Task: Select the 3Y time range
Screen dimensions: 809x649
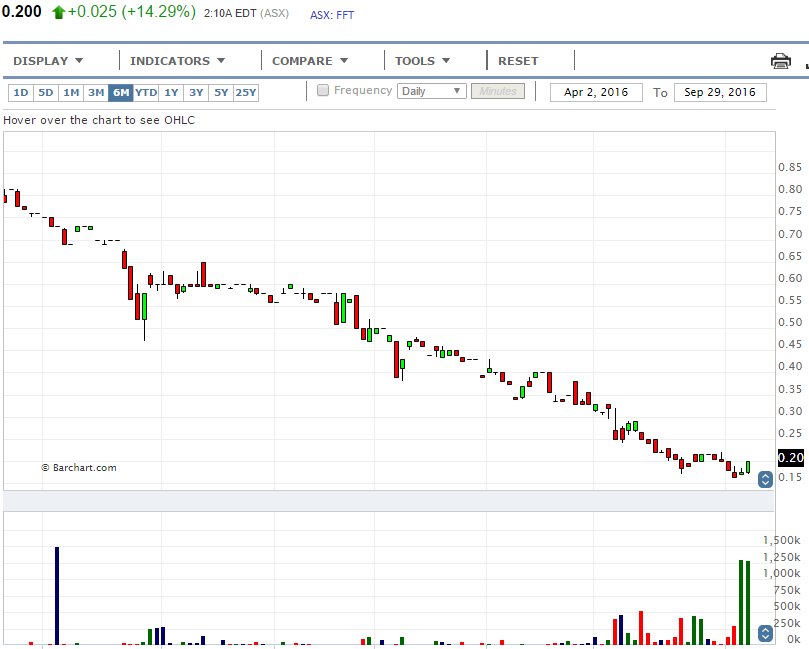Action: point(196,93)
